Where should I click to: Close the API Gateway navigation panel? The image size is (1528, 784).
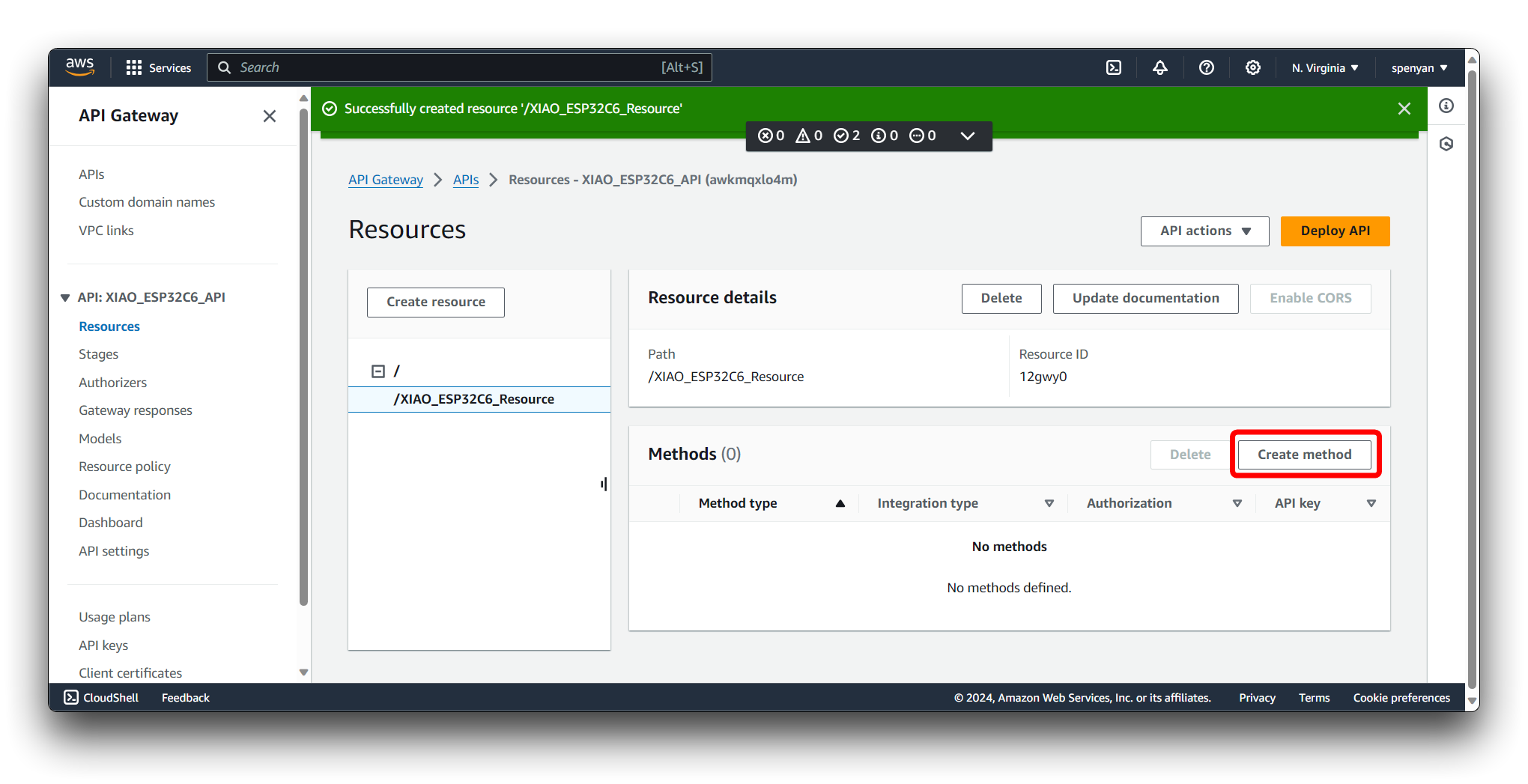[270, 116]
